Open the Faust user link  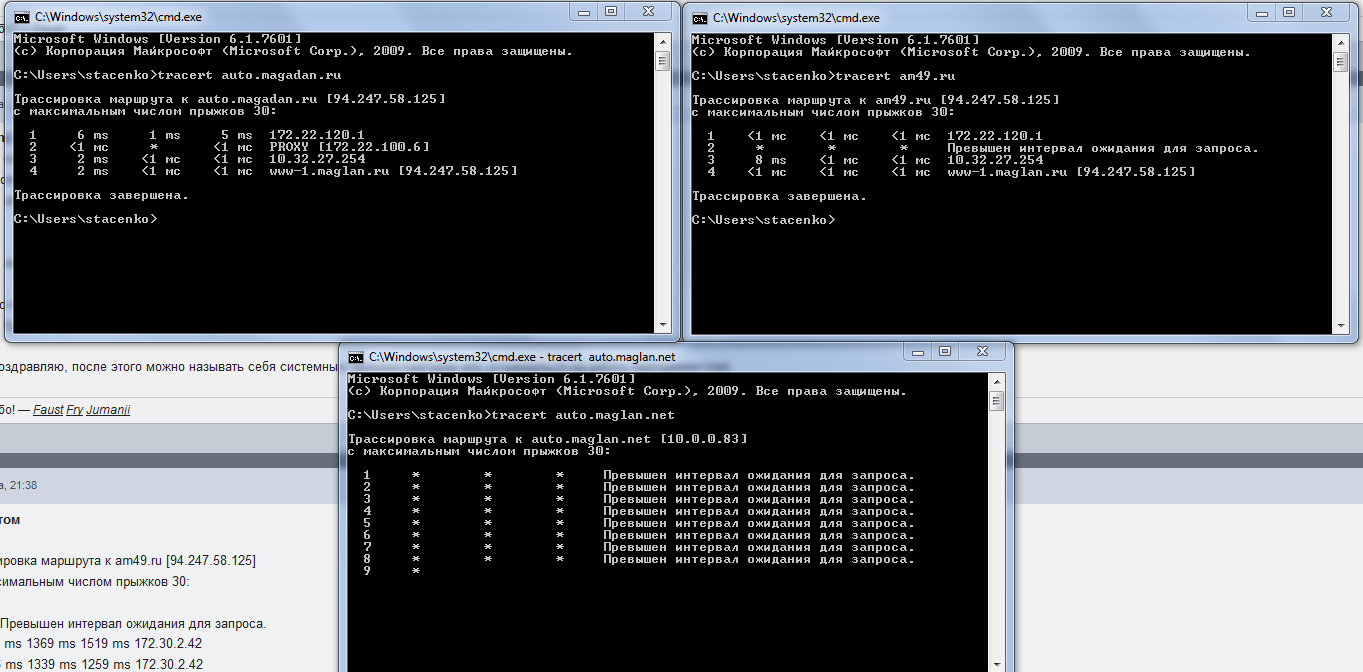pyautogui.click(x=48, y=410)
